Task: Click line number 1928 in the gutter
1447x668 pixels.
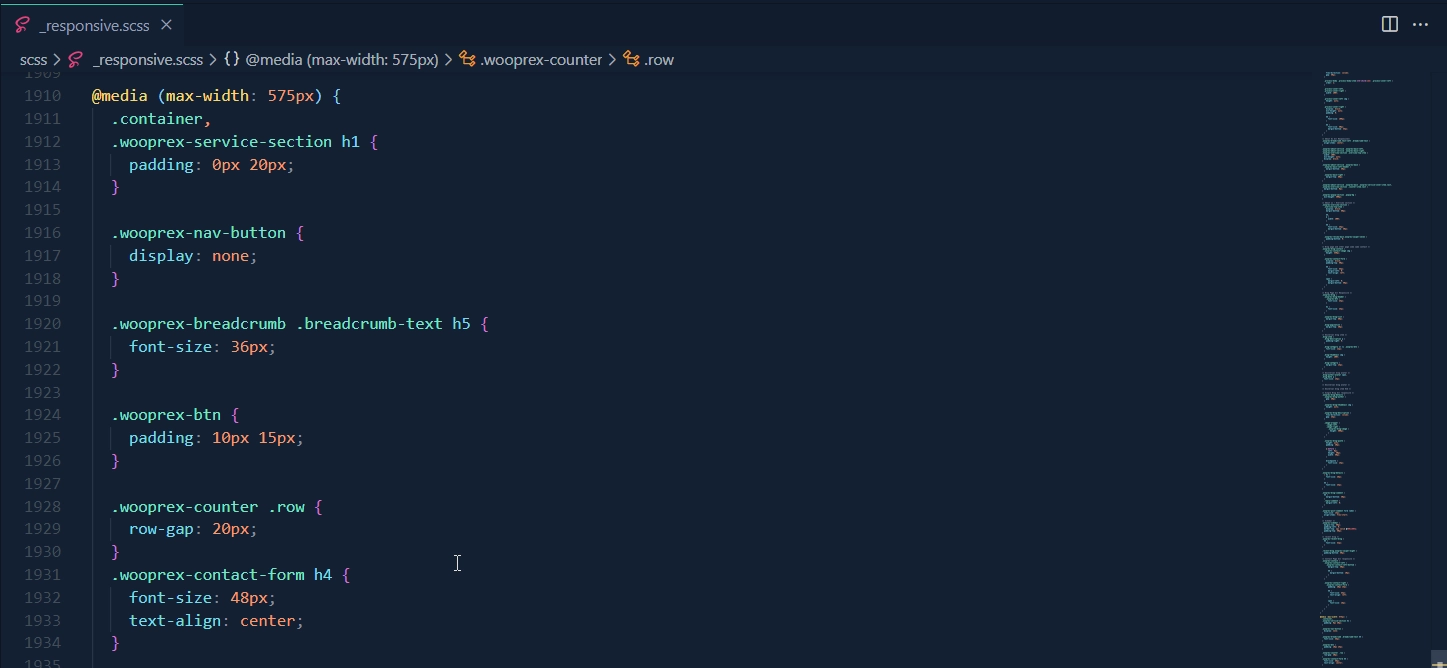Action: (42, 506)
